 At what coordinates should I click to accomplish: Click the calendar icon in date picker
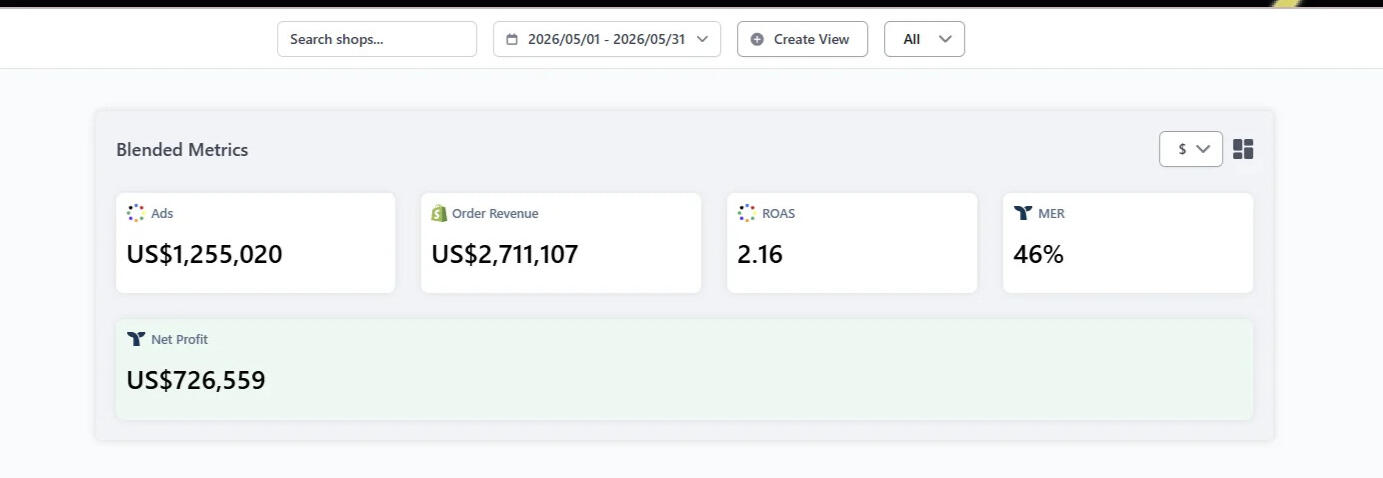tap(512, 39)
